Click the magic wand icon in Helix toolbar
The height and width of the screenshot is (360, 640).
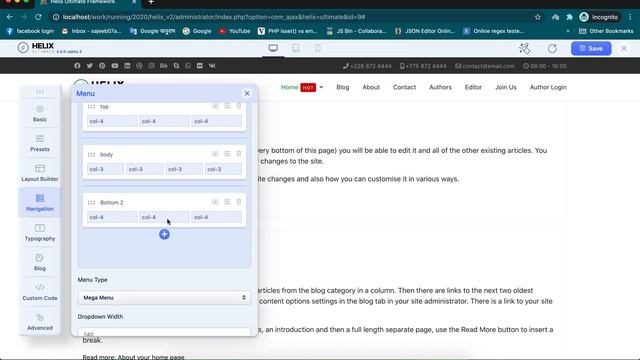pos(524,49)
